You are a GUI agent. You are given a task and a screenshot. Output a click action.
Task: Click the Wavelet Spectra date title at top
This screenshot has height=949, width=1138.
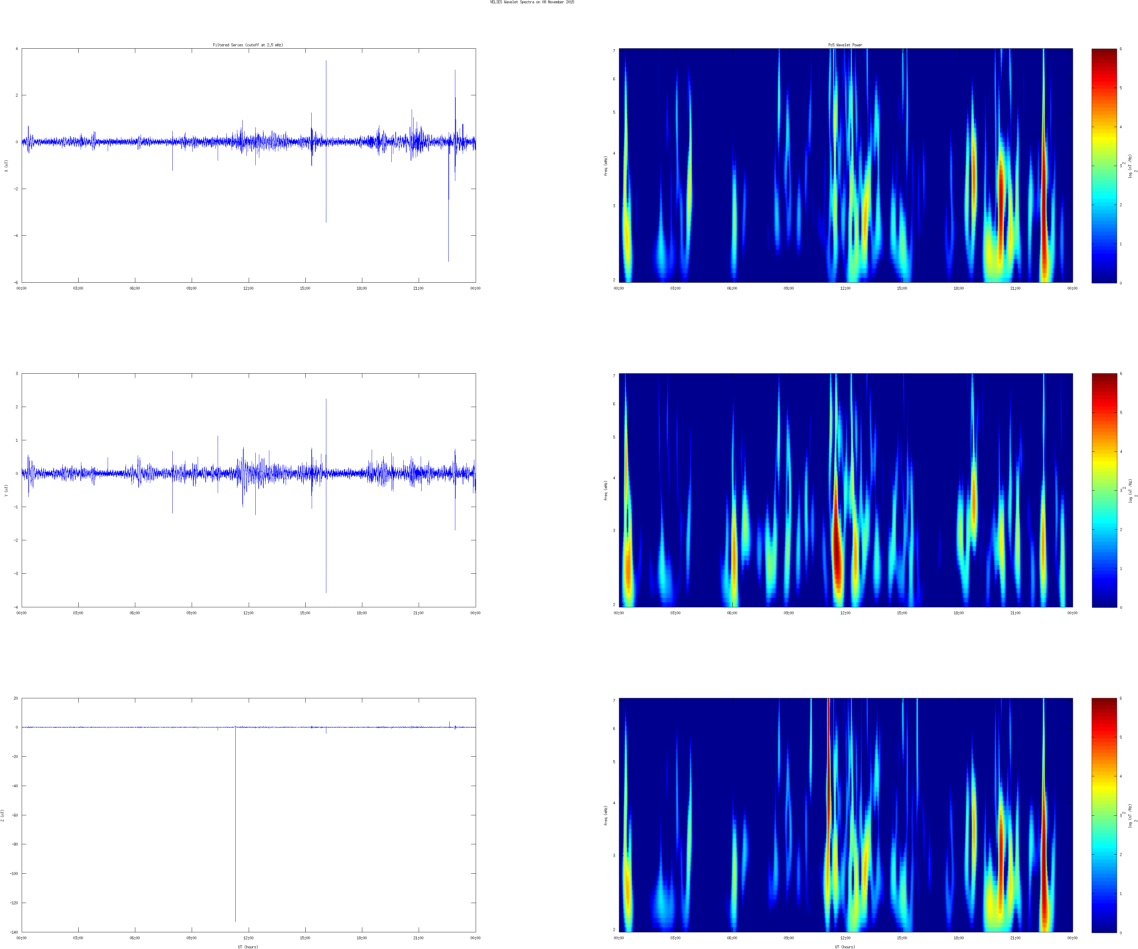(x=532, y=2)
